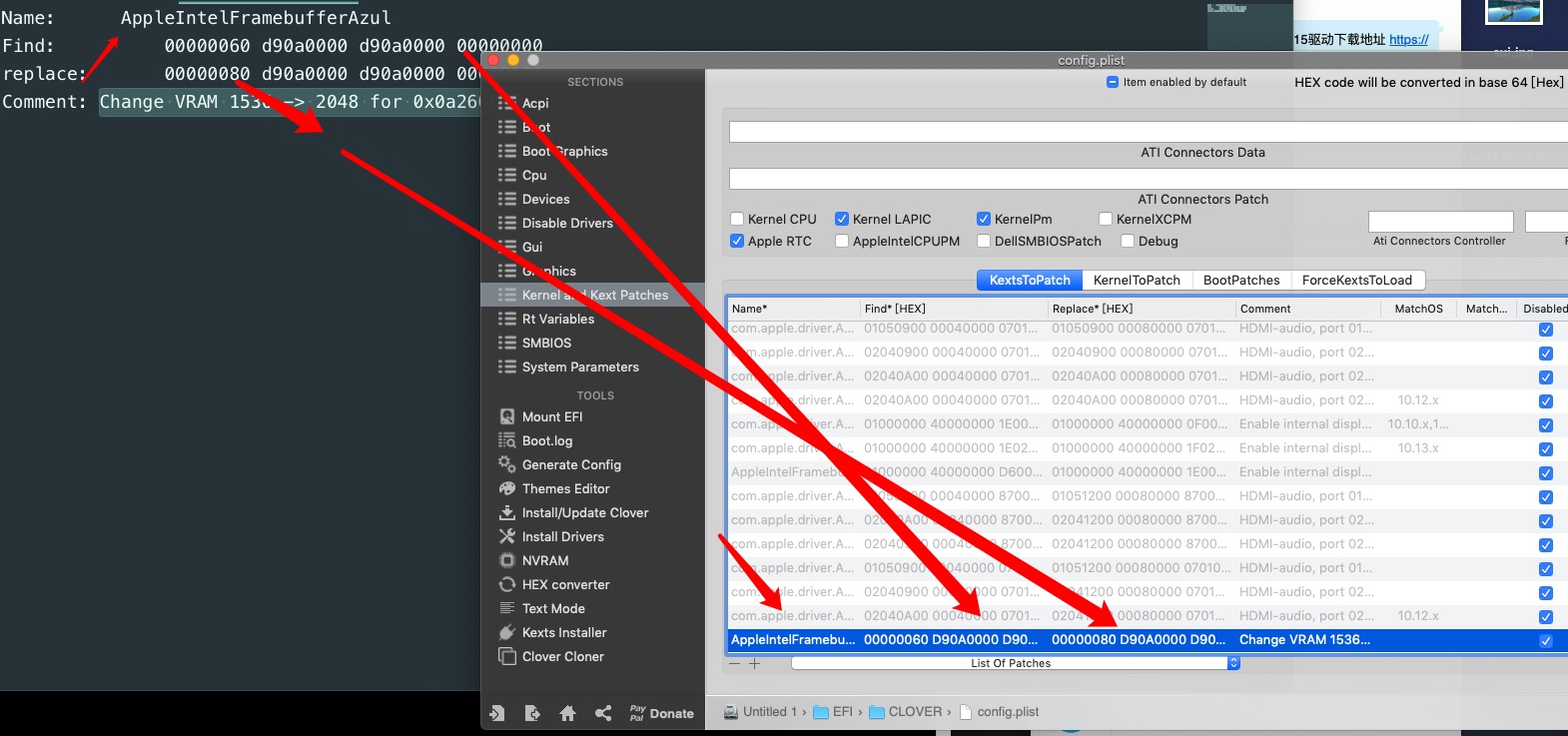The image size is (1568, 736).
Task: Open the https:// link in background chat window
Action: pyautogui.click(x=1409, y=40)
